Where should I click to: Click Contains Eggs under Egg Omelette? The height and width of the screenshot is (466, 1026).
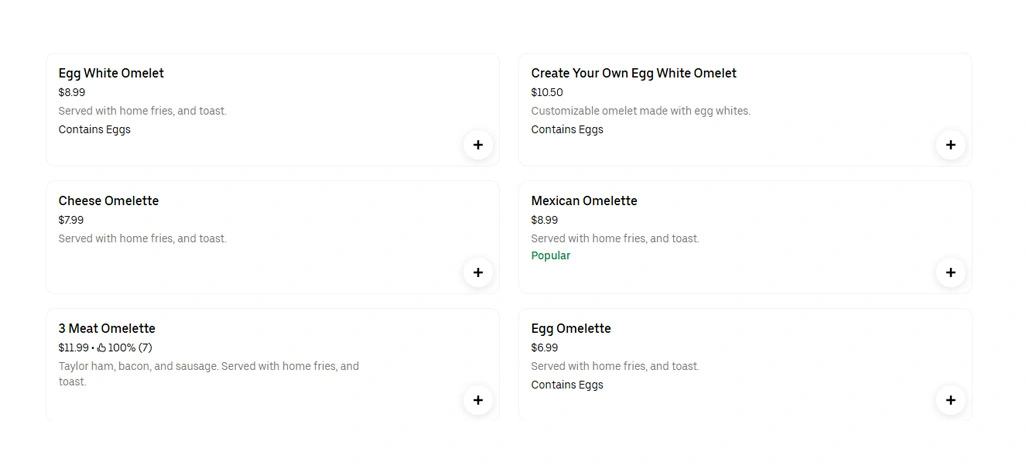(x=567, y=385)
